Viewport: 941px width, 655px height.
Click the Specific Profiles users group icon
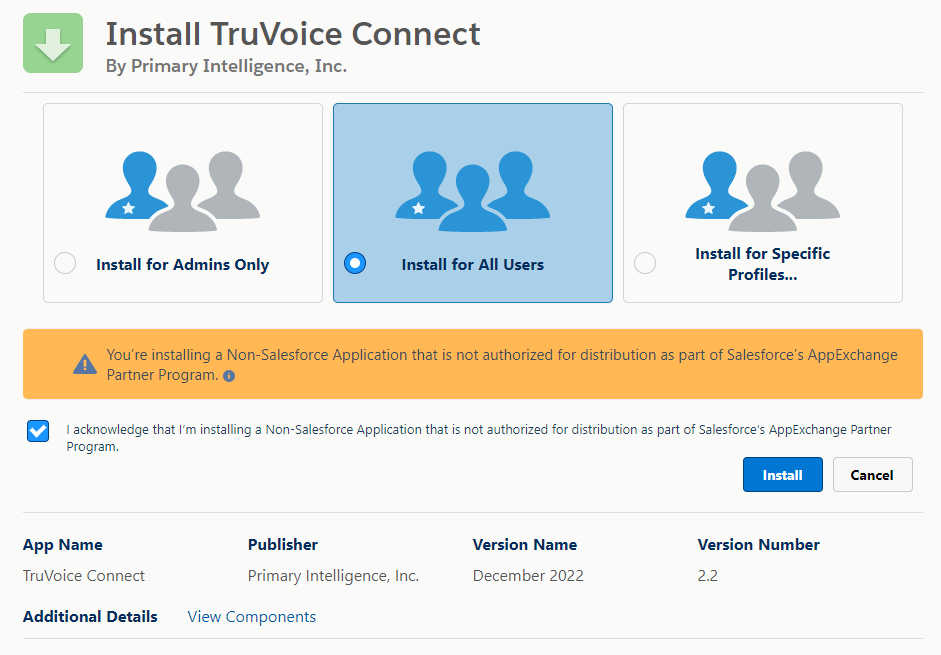pyautogui.click(x=763, y=191)
